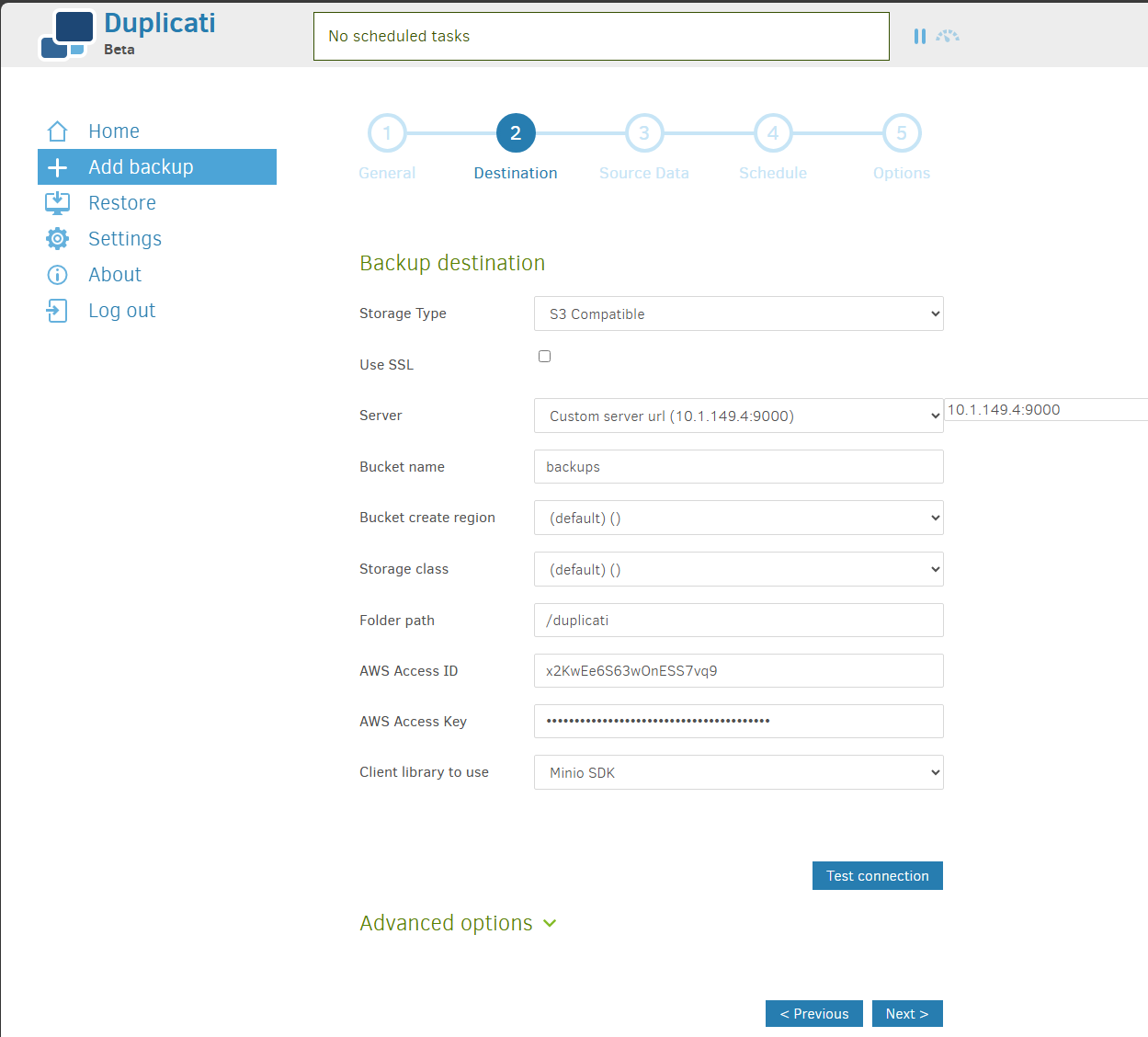Click the AWS Access ID field

(738, 670)
